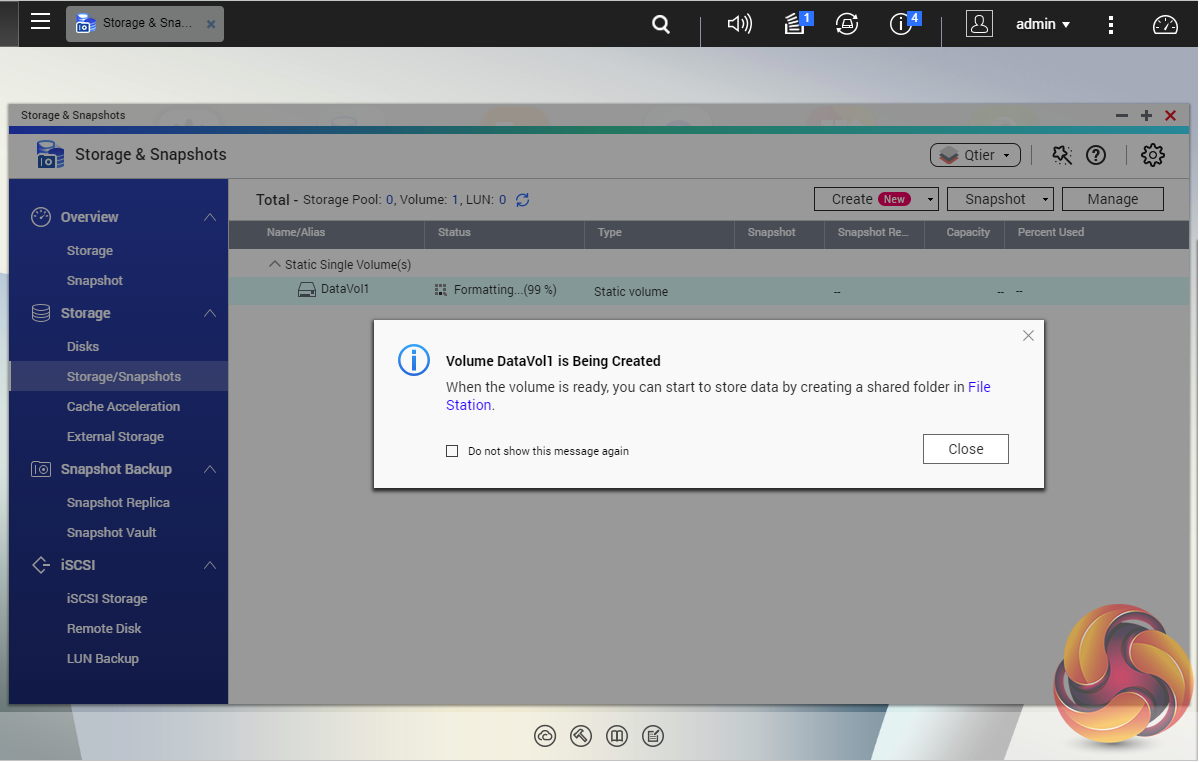The width and height of the screenshot is (1200, 762).
Task: Open Storage & Snapshots settings gear
Action: [x=1153, y=155]
